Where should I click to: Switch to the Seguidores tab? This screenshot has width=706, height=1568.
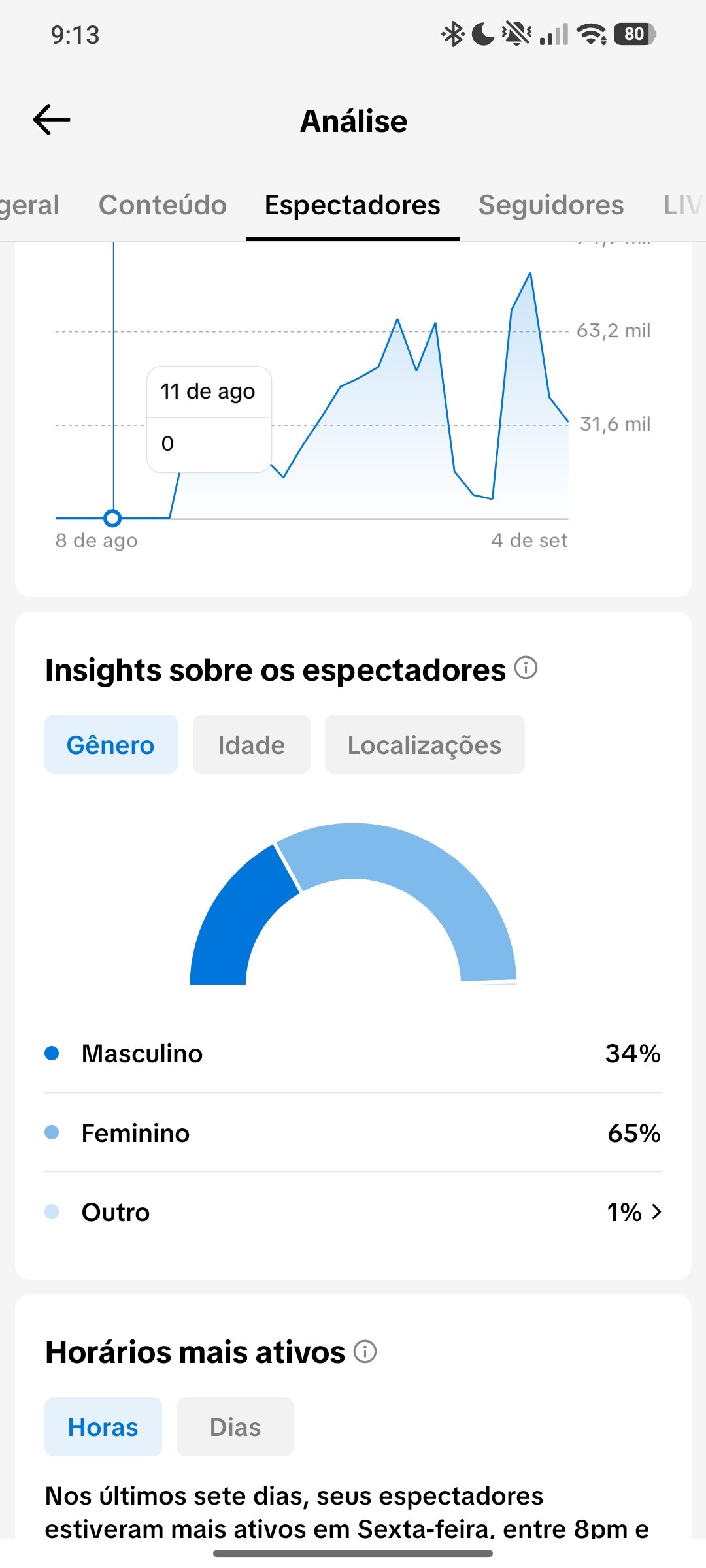(x=551, y=205)
